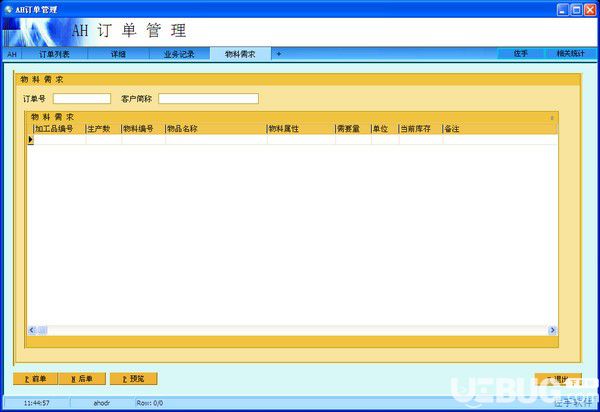Click the Row: 0/0 status text
Viewport: 600px width, 412px height.
click(x=150, y=403)
